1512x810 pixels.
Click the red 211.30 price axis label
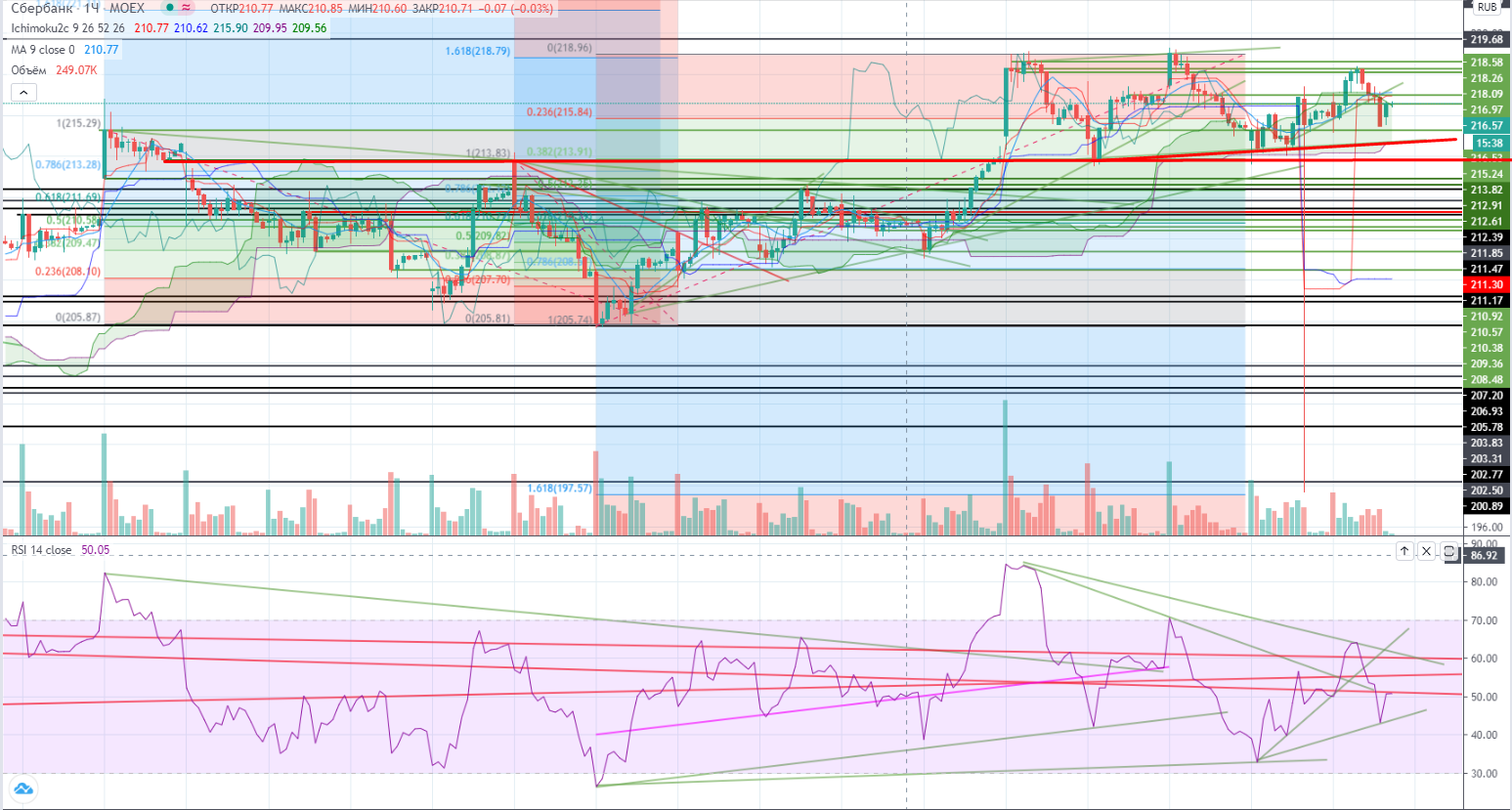pos(1487,284)
